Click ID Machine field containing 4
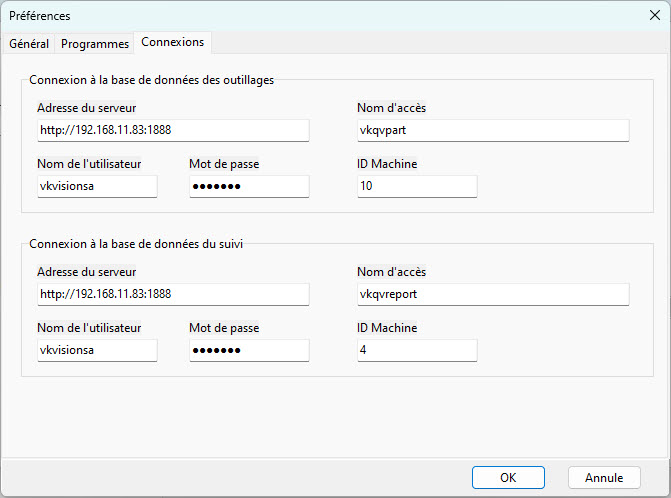671x498 pixels. click(x=416, y=350)
